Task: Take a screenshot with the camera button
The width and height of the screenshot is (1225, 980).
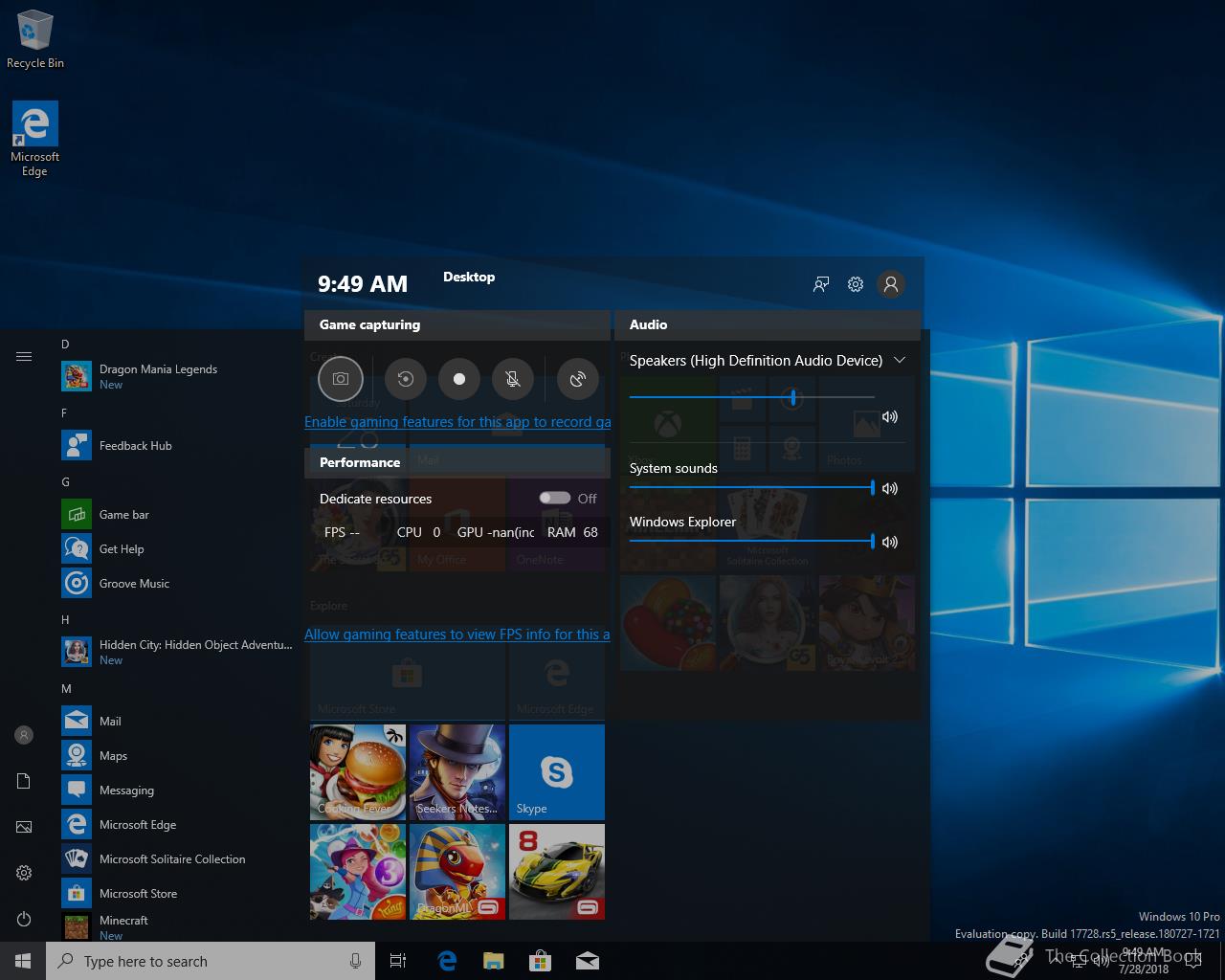Action: pyautogui.click(x=341, y=379)
